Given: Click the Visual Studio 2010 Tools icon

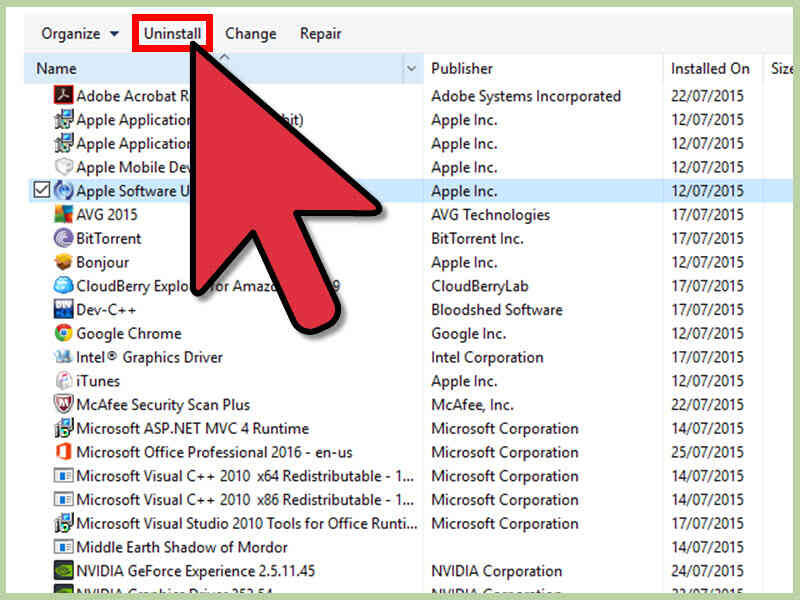Looking at the screenshot, I should 63,523.
